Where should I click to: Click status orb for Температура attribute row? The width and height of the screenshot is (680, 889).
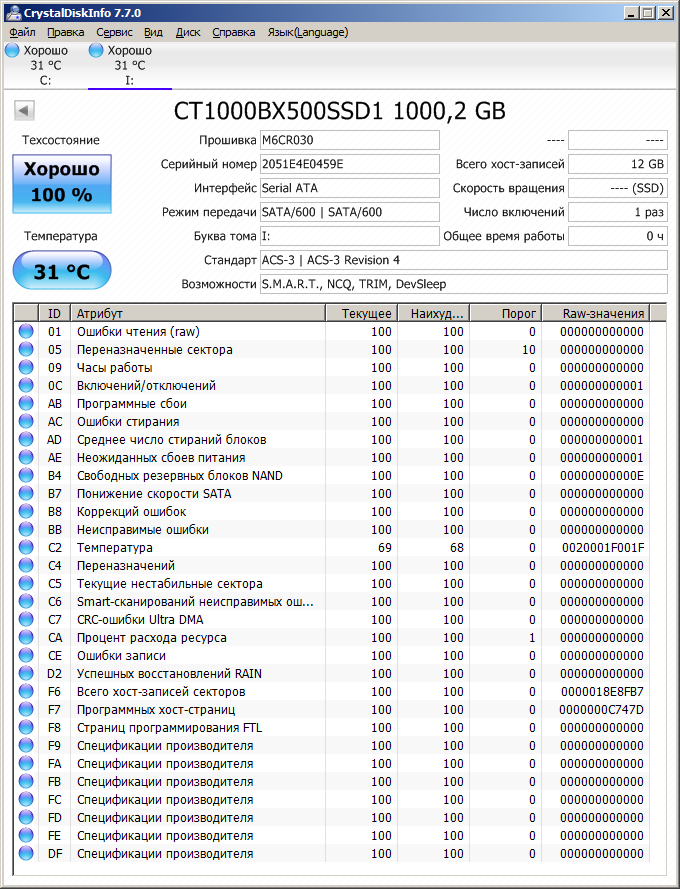[26, 548]
